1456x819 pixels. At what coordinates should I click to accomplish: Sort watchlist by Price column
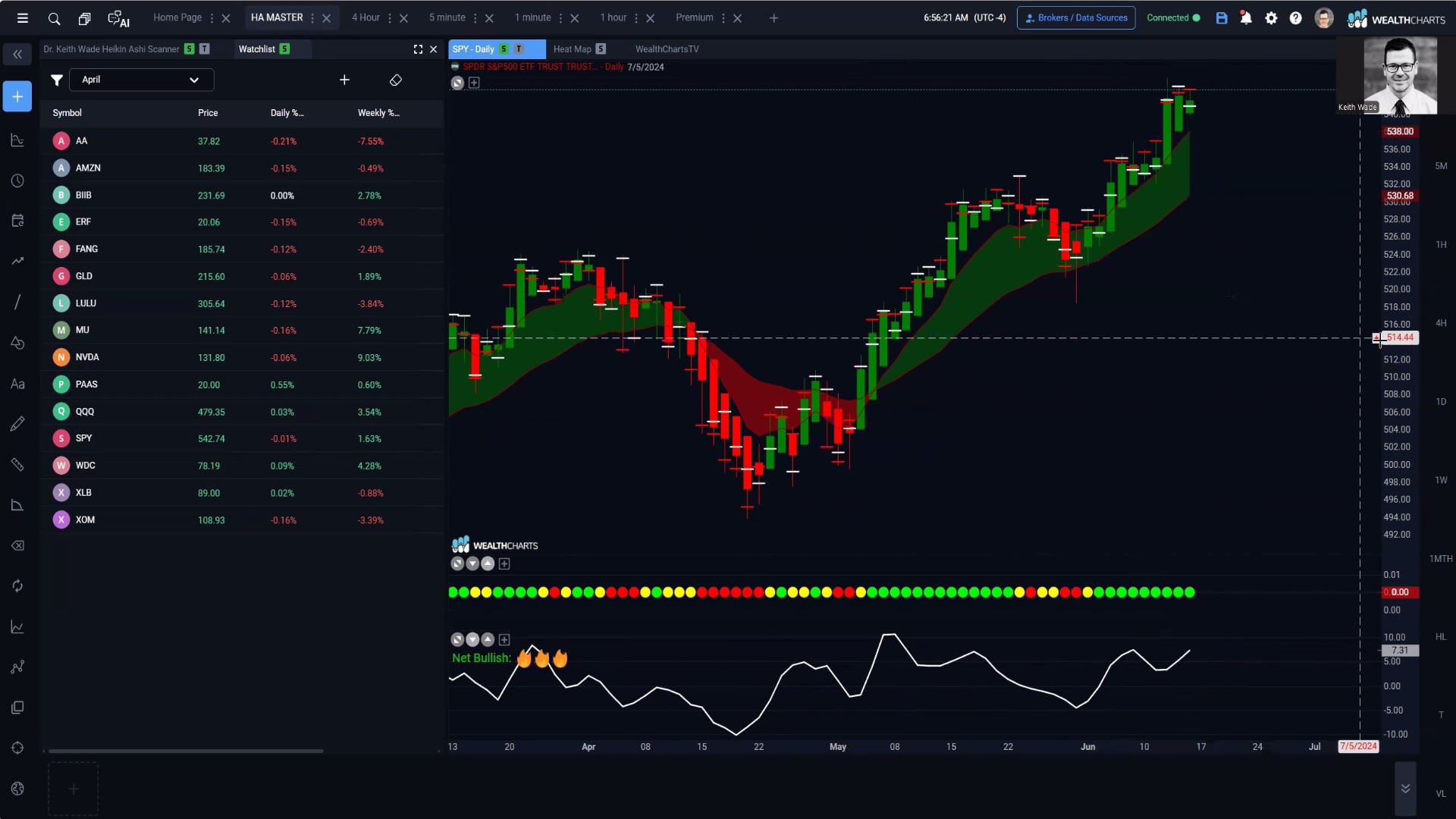(208, 113)
